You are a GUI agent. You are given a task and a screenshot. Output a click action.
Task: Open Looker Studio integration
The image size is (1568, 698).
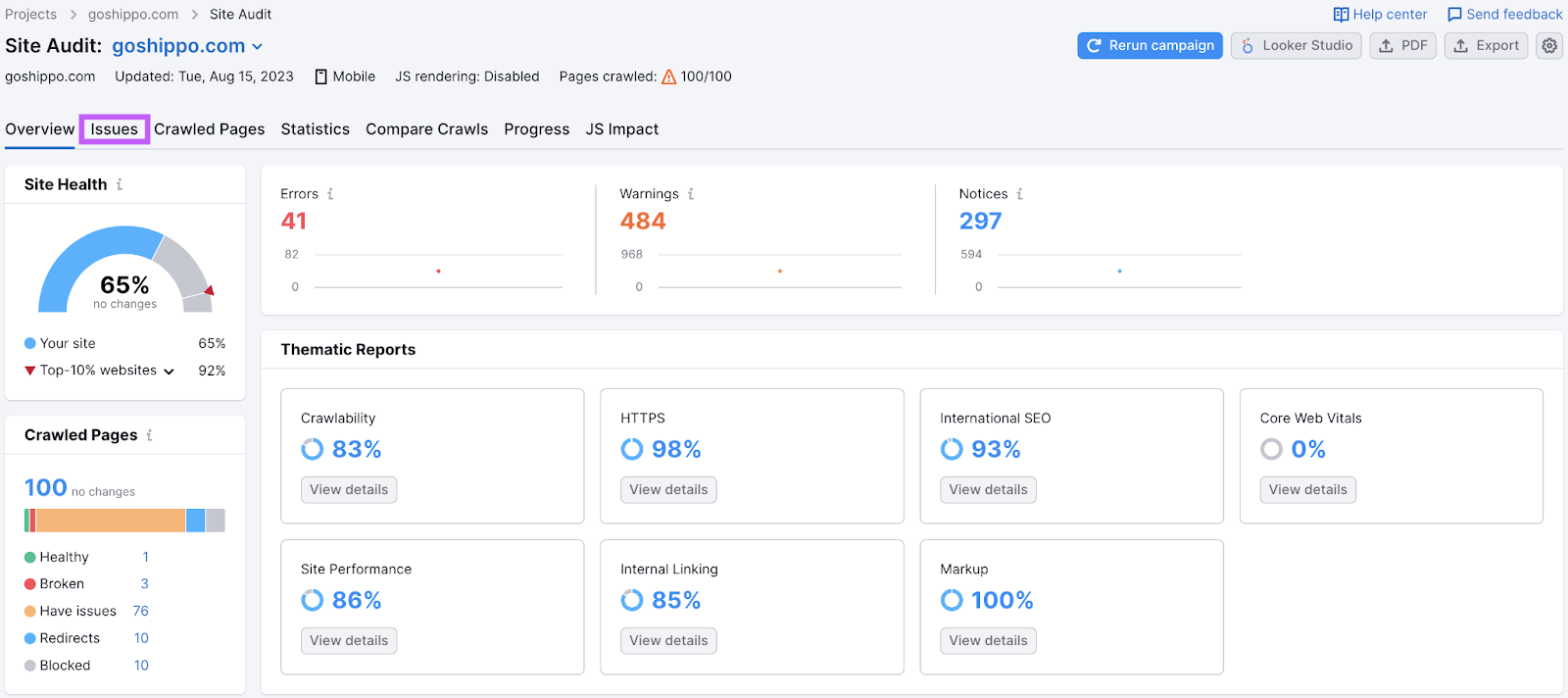tap(1296, 46)
